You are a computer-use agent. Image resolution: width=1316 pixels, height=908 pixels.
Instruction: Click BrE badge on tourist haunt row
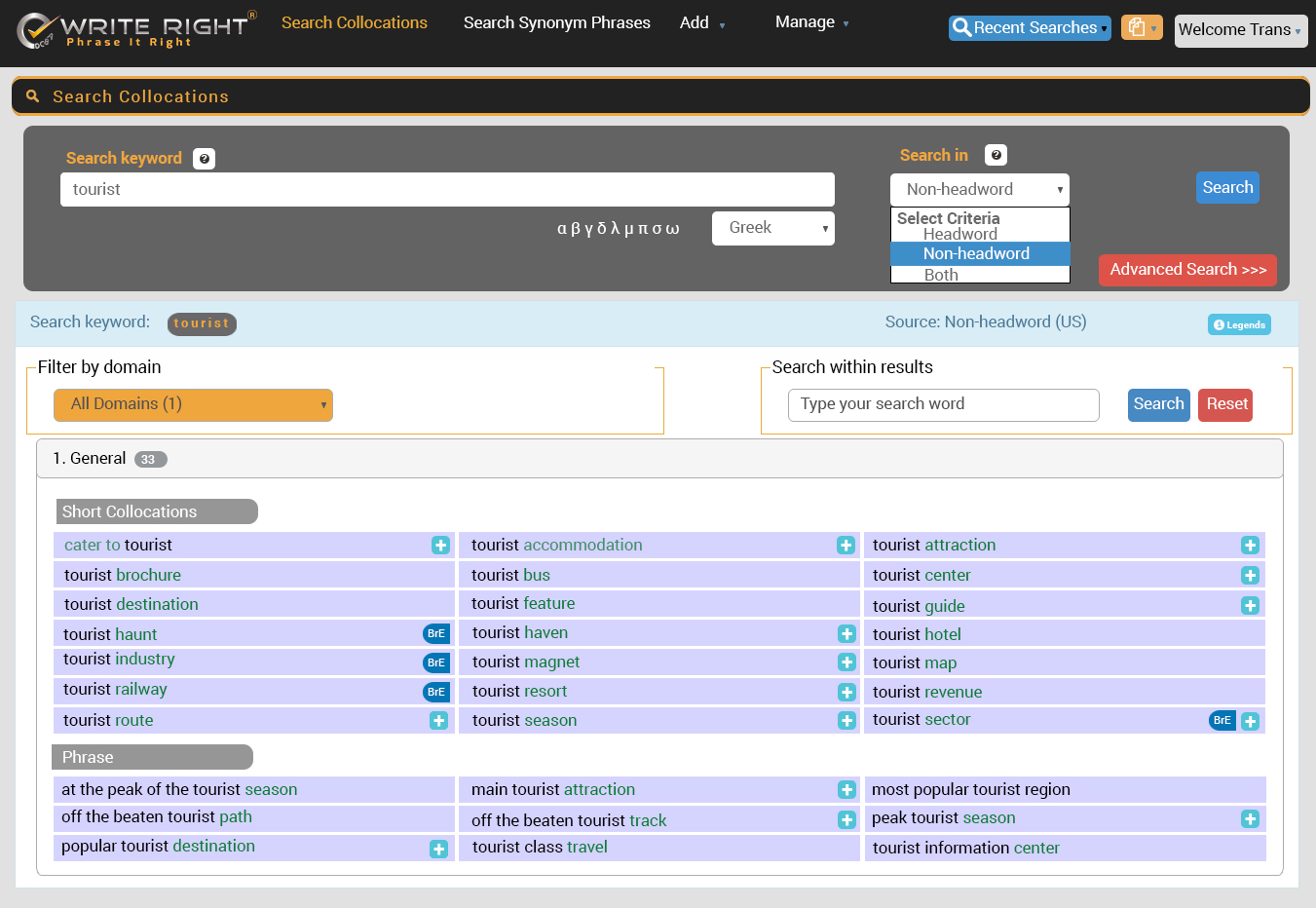point(436,633)
